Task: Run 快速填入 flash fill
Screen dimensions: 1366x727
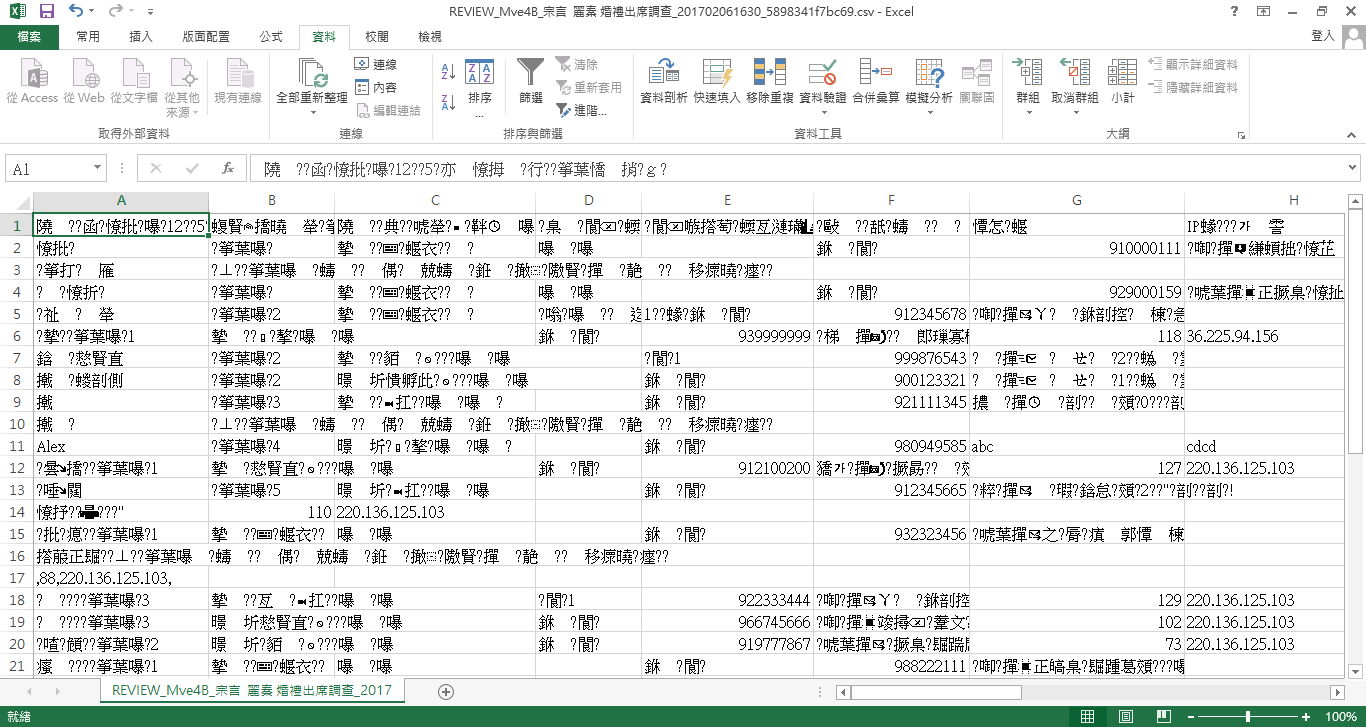Action: pos(717,83)
